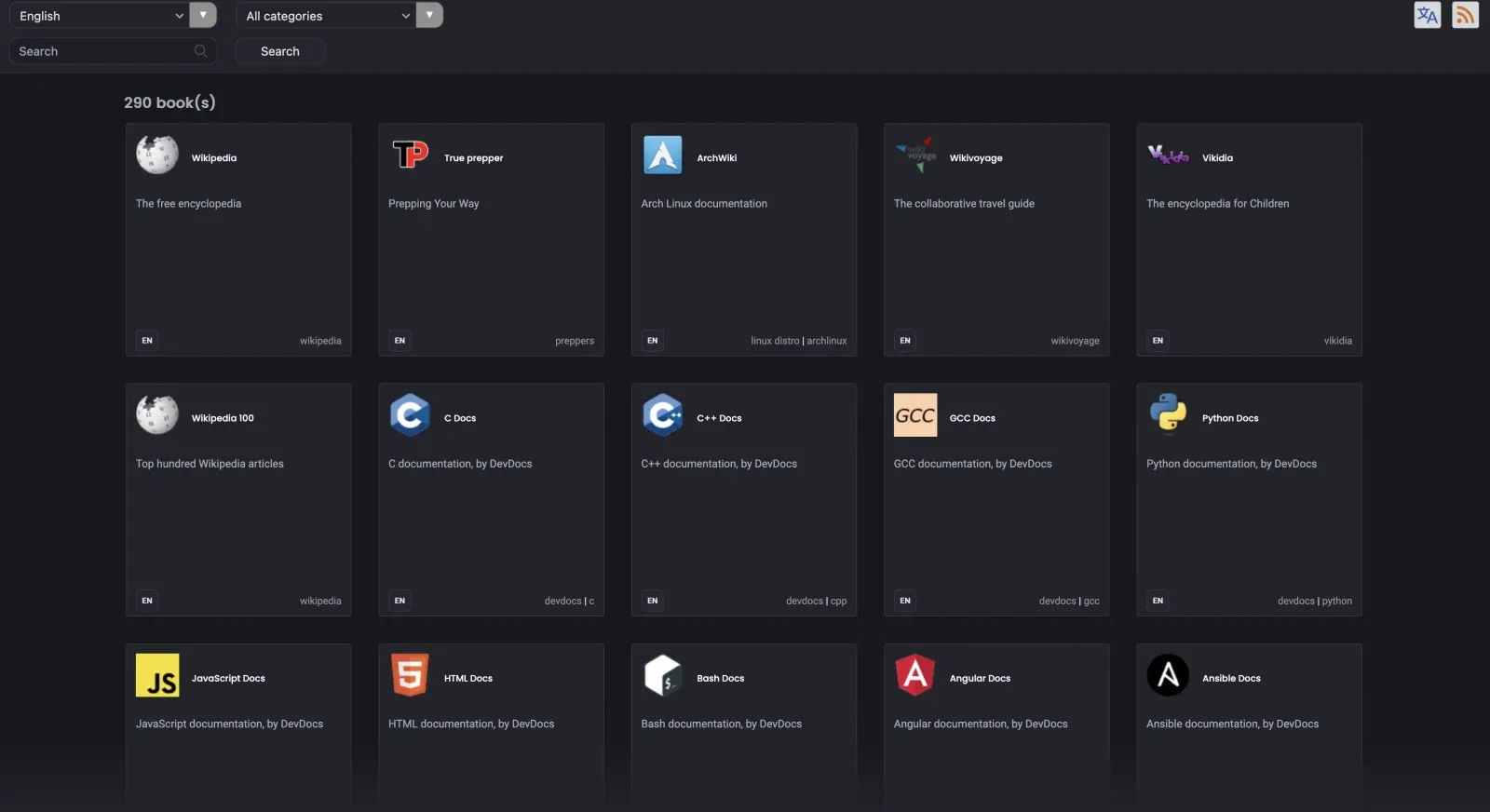Viewport: 1490px width, 812px height.
Task: Click the HTML Docs HTML5 shield icon
Action: coord(410,675)
